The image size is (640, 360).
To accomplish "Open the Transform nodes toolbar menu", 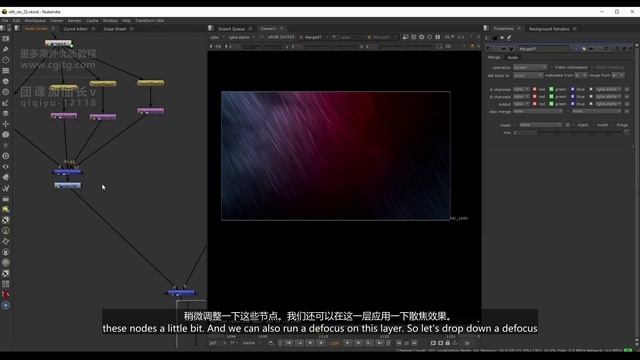I will point(6,124).
